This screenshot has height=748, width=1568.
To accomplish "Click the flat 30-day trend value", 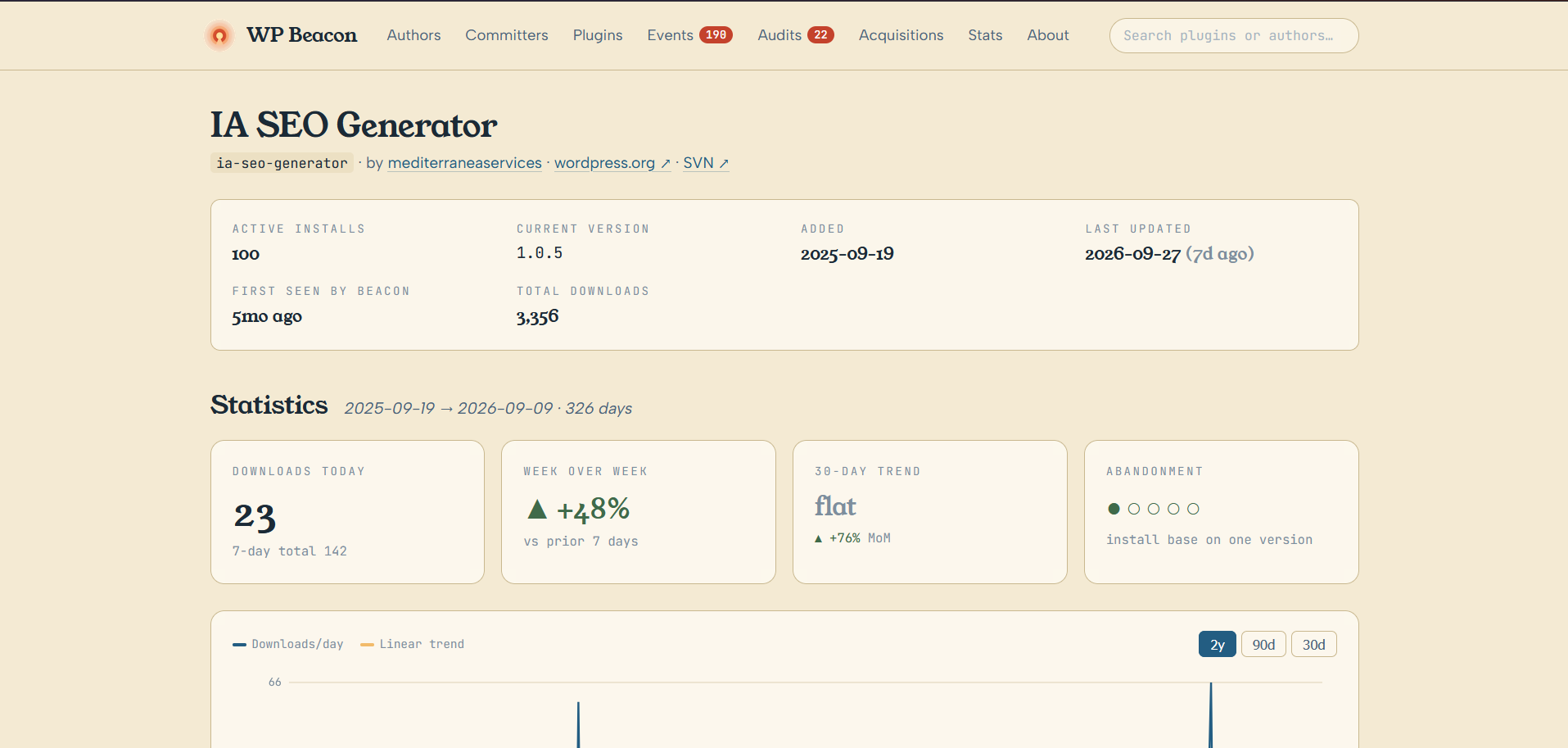I will 835,506.
